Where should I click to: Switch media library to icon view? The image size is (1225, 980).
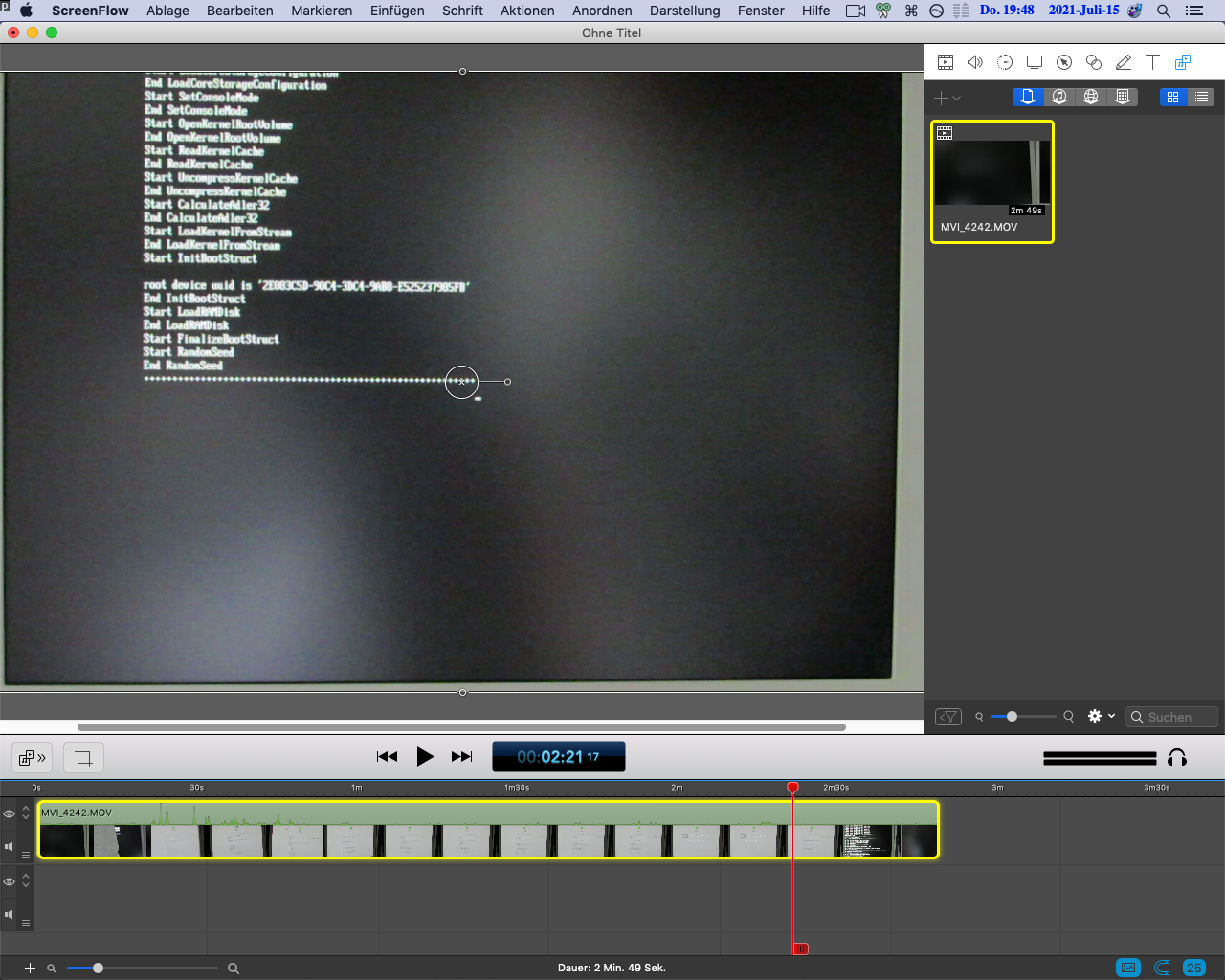click(1172, 97)
